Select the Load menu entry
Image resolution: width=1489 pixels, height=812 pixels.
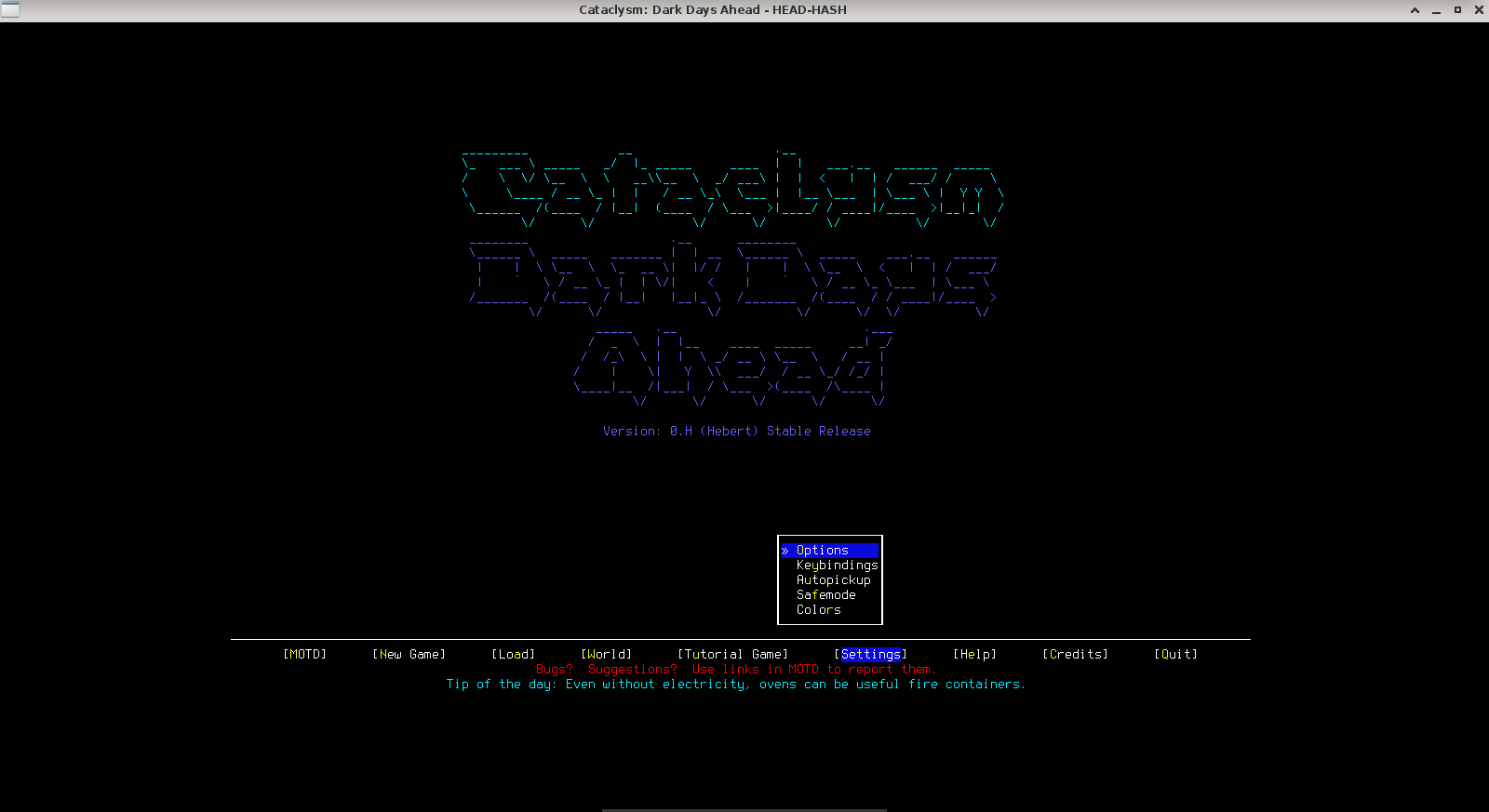pos(513,655)
